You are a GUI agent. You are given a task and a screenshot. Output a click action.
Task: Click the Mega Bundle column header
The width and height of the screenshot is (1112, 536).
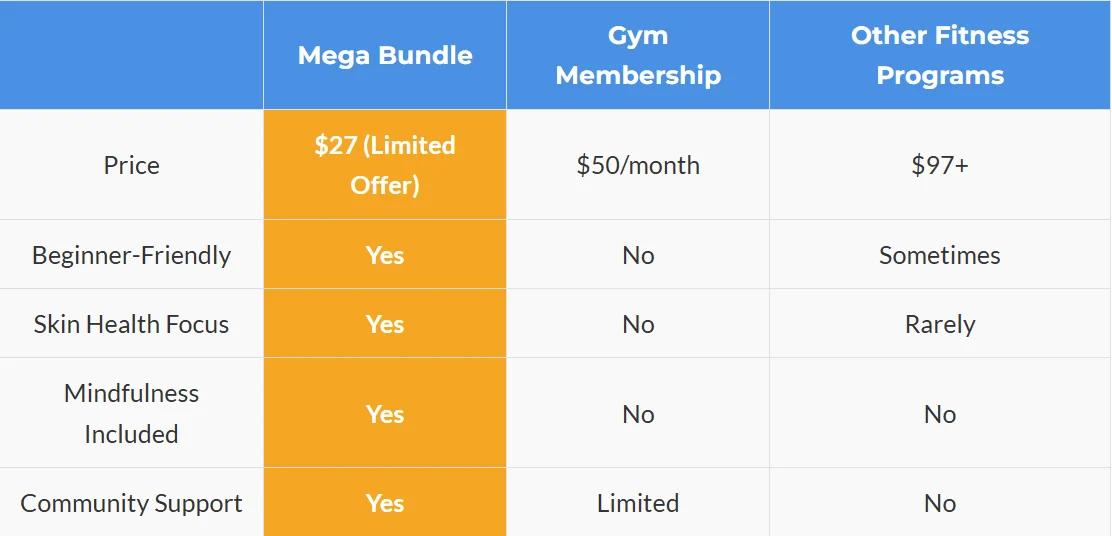[x=385, y=55]
